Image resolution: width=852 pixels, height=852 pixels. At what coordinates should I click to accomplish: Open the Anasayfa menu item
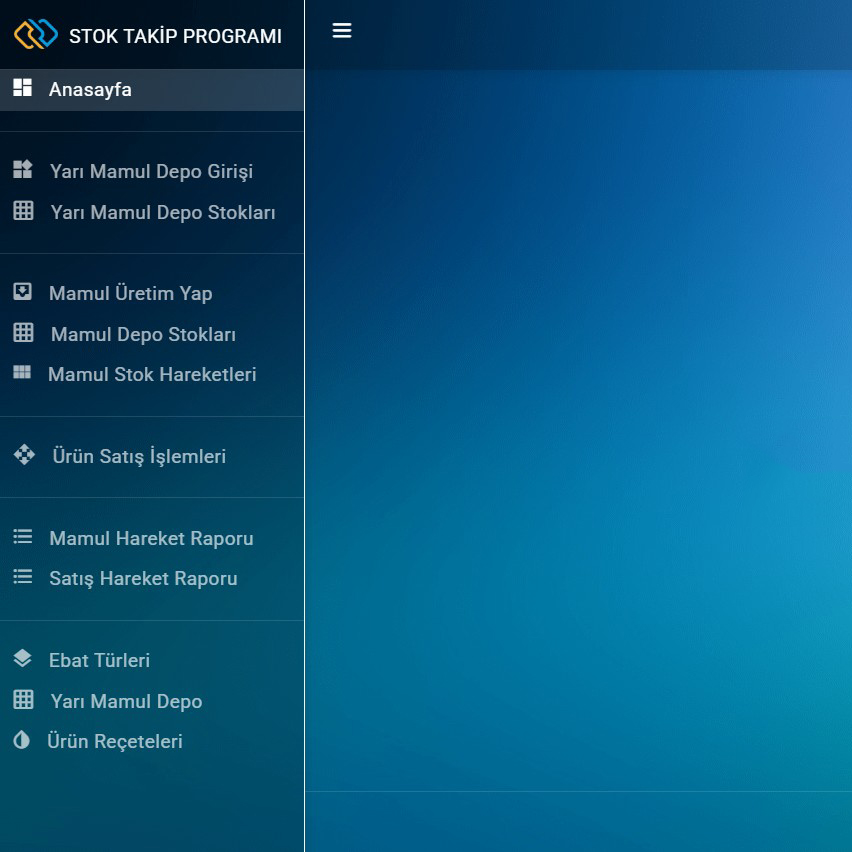152,90
